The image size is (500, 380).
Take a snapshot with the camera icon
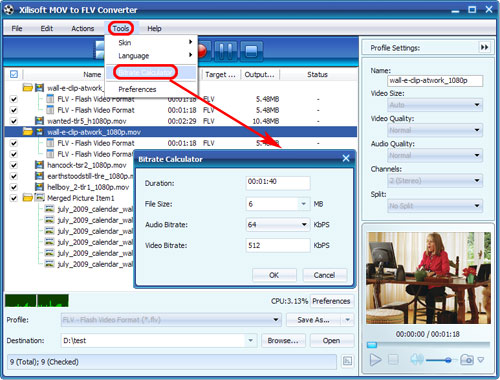click(x=467, y=360)
